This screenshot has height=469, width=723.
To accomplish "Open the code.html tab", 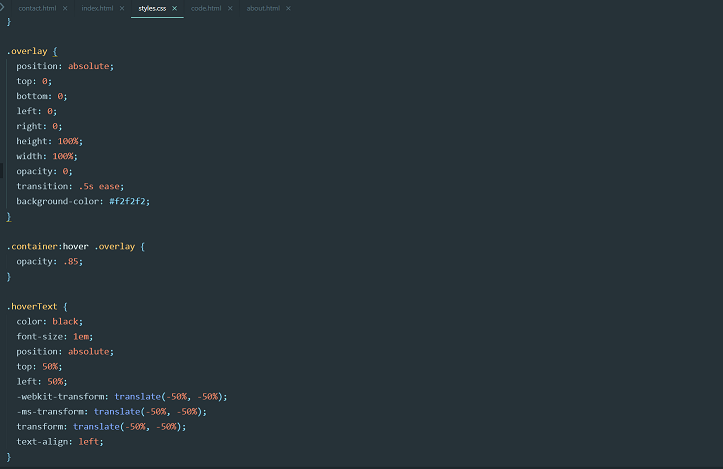I will 206,8.
